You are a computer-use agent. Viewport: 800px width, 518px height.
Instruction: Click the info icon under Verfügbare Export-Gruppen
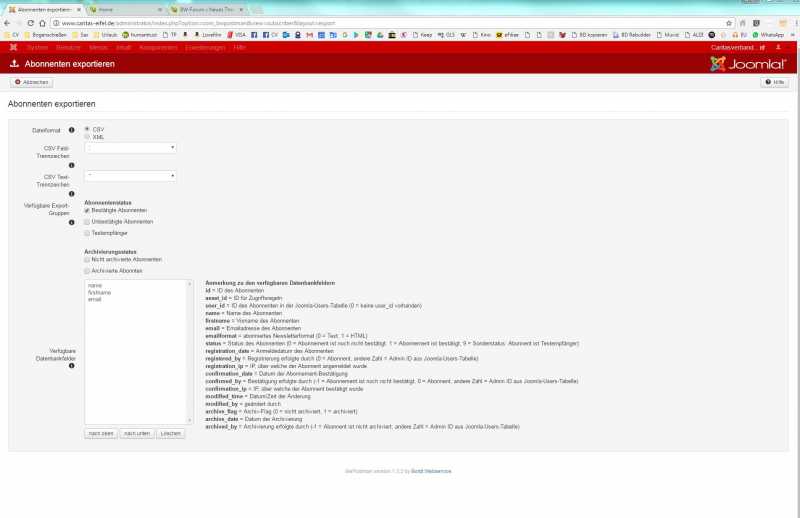pos(71,222)
